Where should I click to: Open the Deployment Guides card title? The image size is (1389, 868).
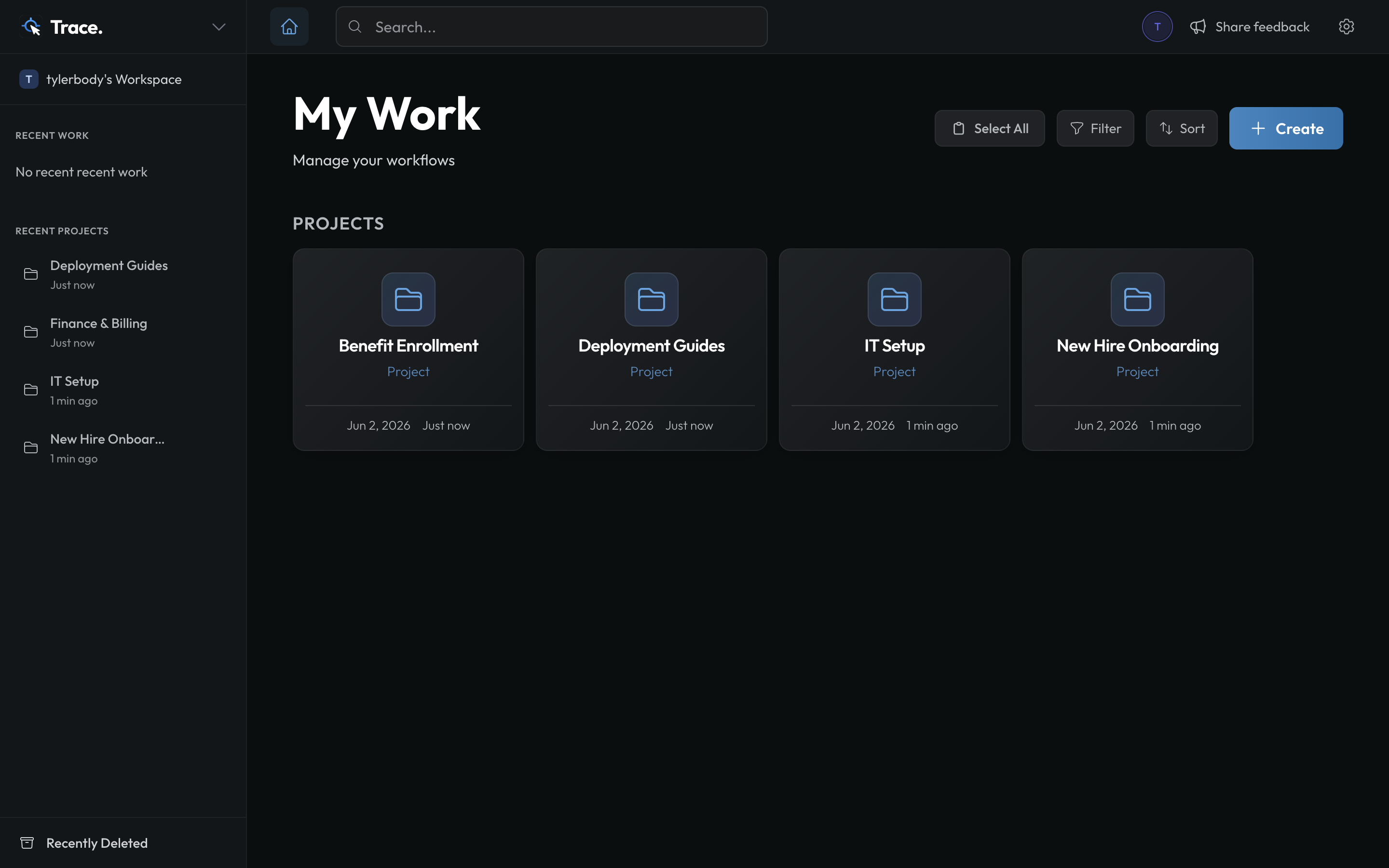(x=652, y=346)
